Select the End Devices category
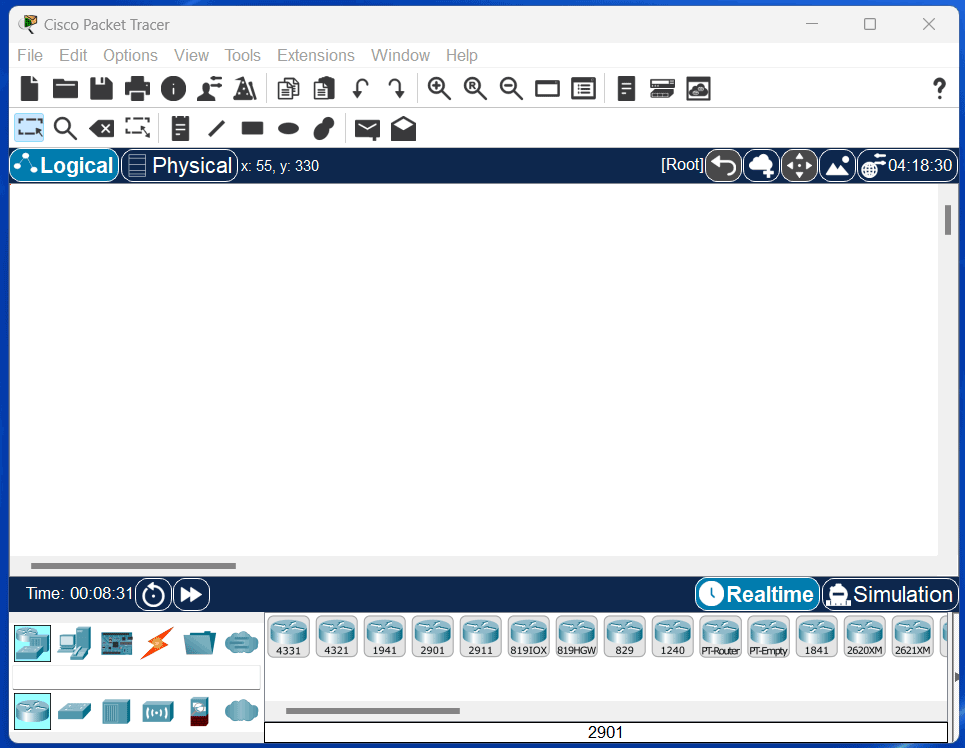 click(74, 643)
